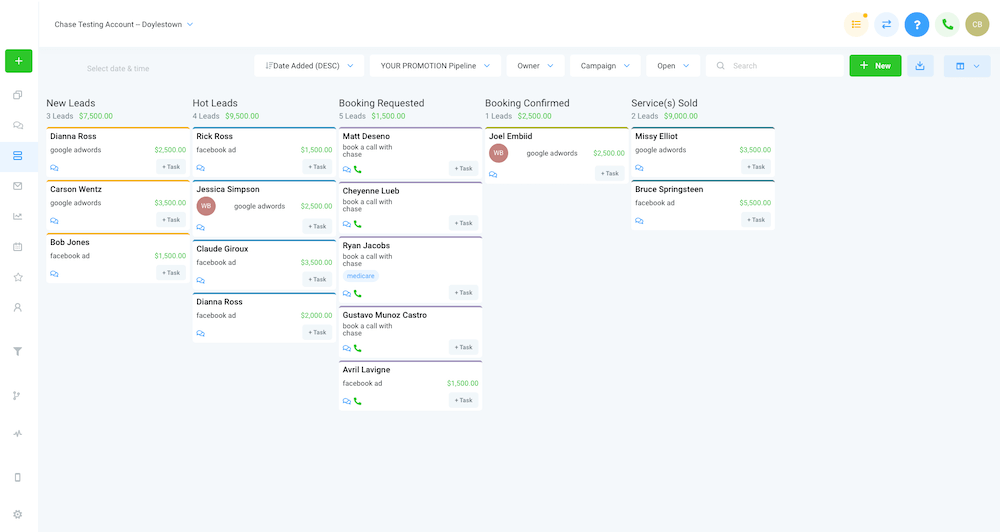Click the Service(s) Sold column header

point(665,103)
